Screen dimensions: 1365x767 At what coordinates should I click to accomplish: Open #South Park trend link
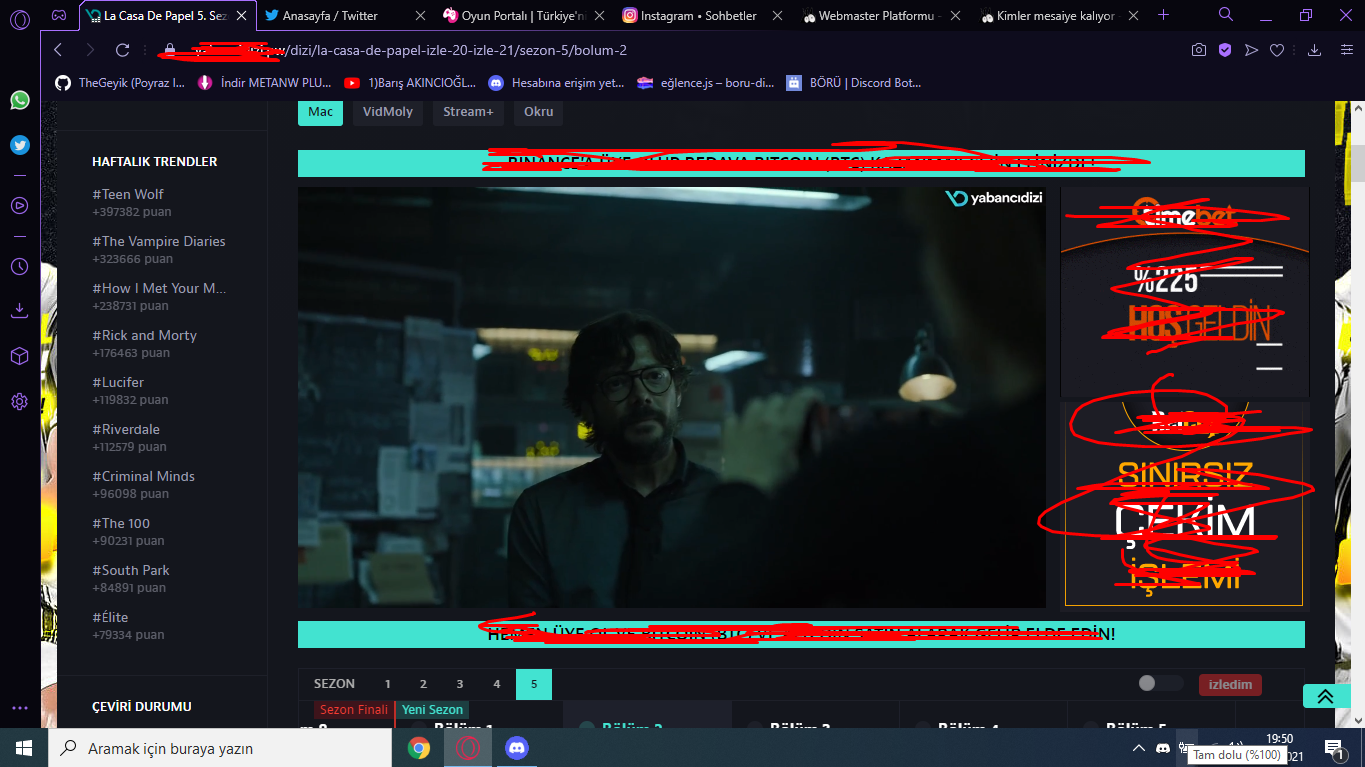point(131,570)
